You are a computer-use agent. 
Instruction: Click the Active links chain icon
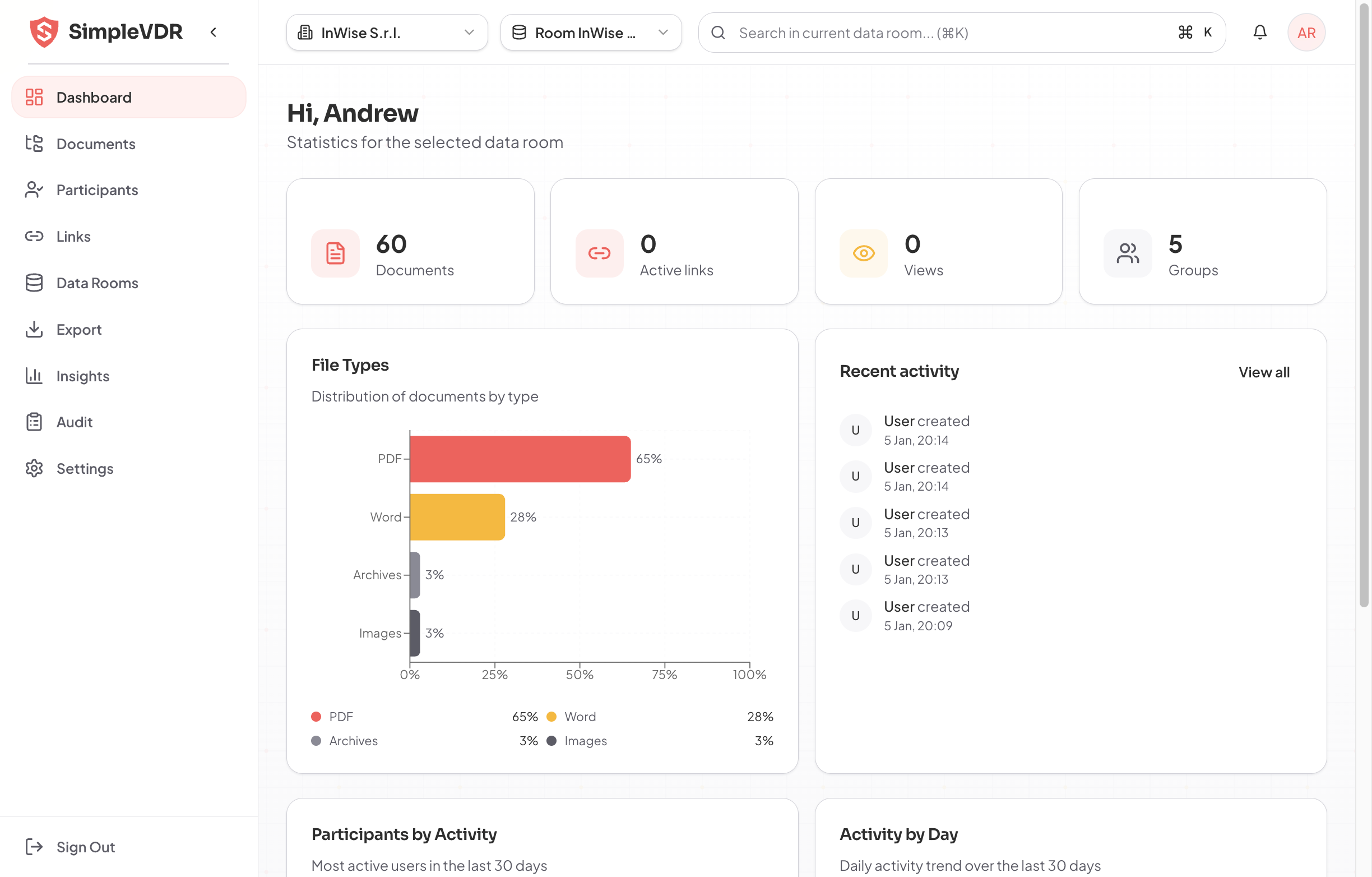(x=599, y=253)
